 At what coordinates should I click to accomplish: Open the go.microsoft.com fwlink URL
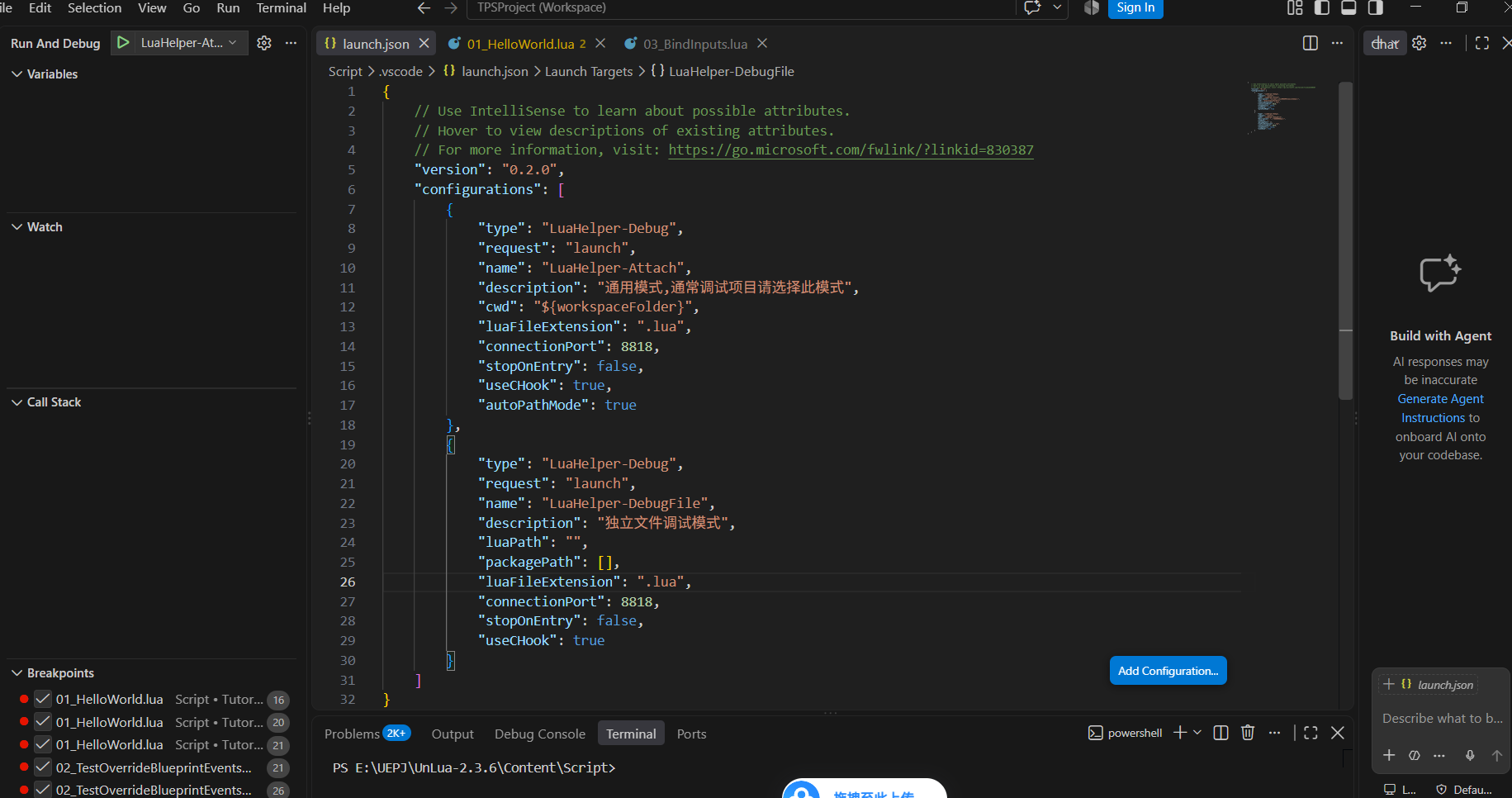851,150
